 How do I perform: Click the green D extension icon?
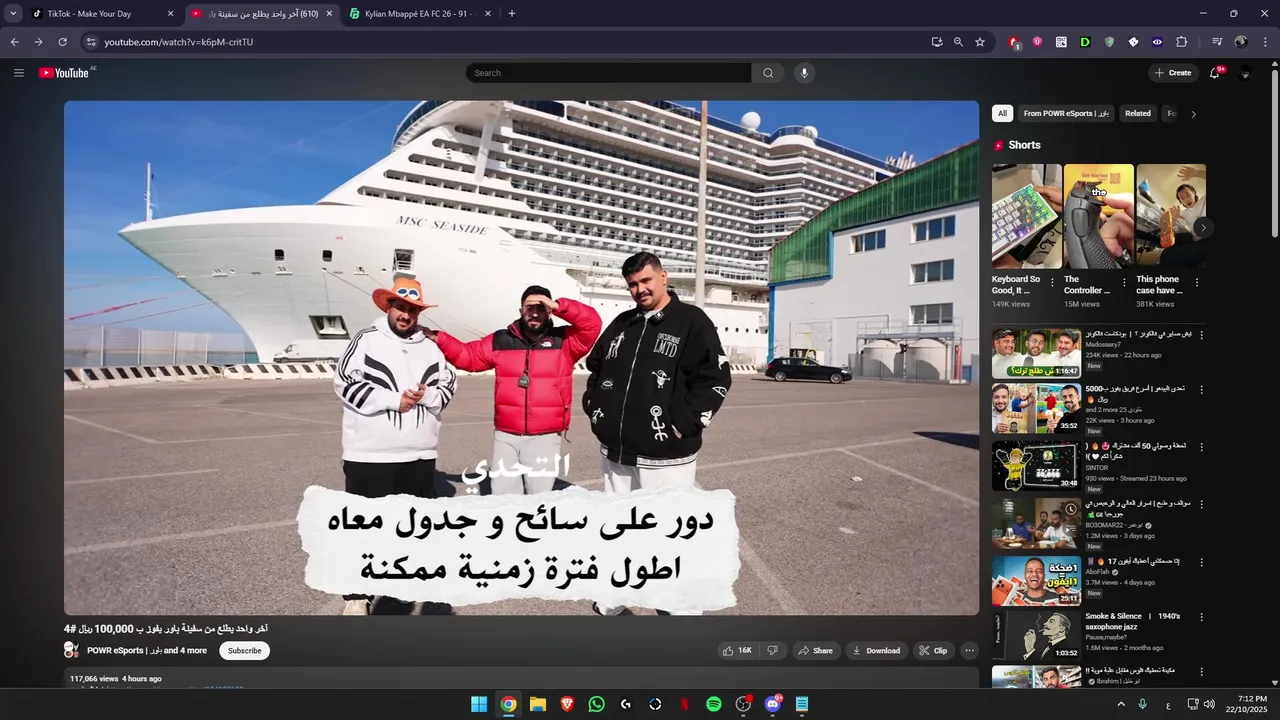[1085, 42]
